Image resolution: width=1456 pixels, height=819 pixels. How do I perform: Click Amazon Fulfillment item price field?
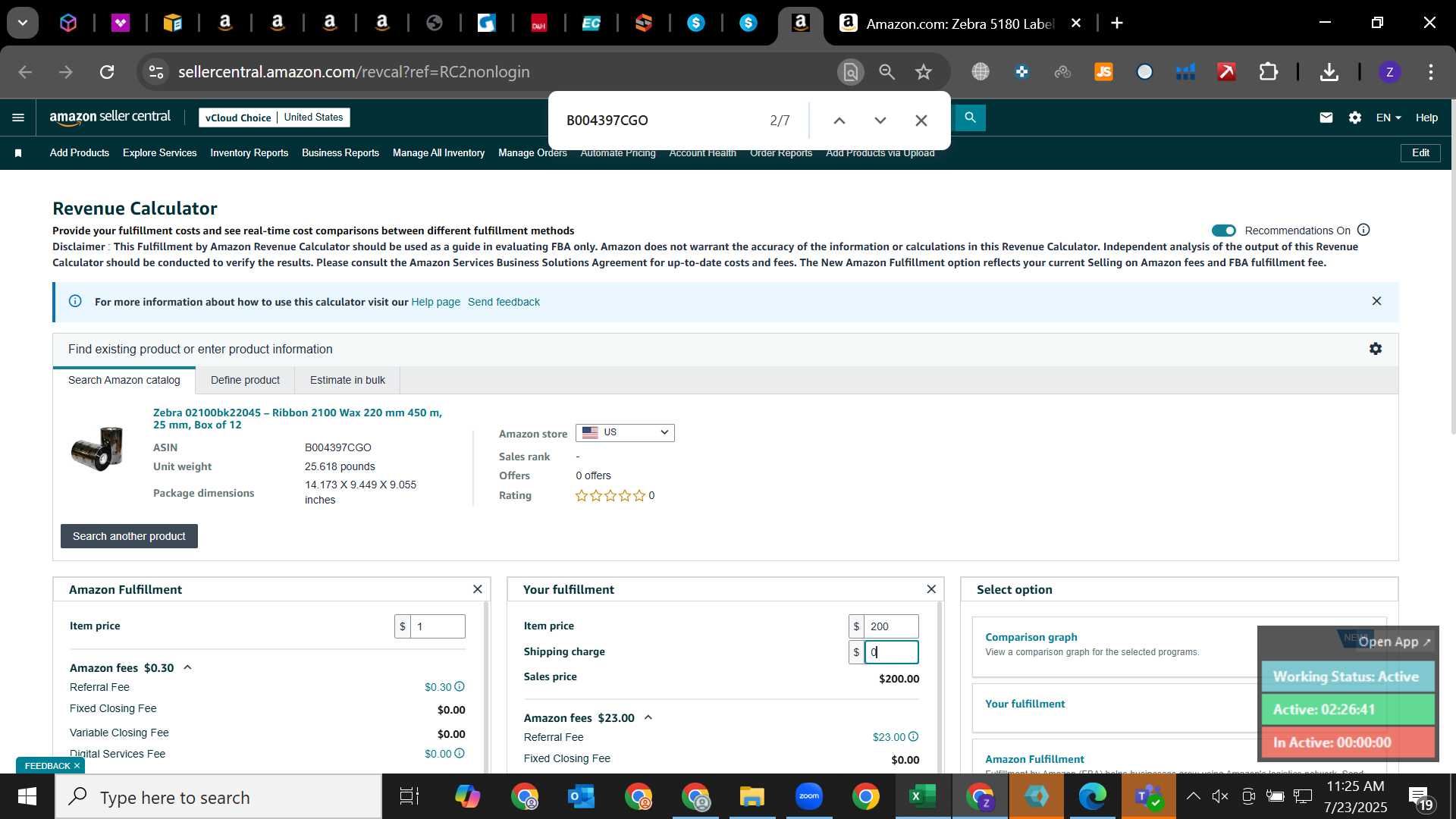coord(438,626)
